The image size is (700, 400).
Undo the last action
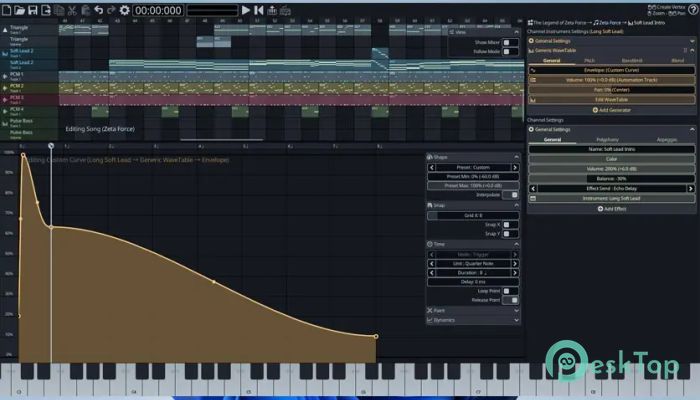pyautogui.click(x=99, y=10)
